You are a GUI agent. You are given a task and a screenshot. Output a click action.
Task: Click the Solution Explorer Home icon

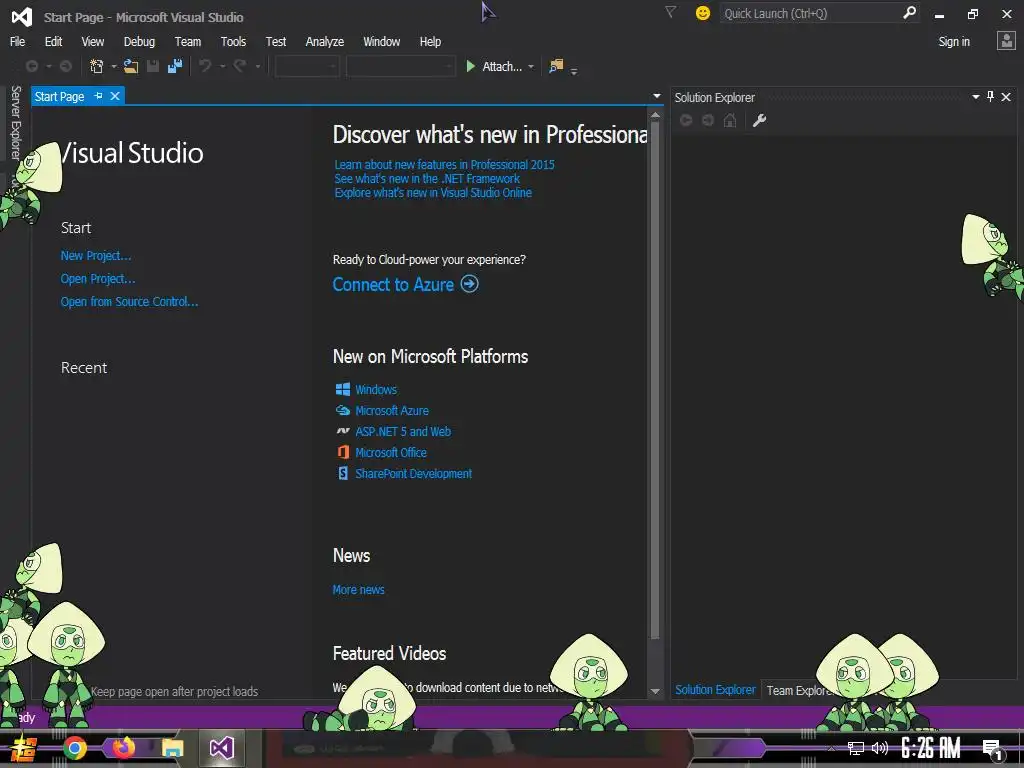(730, 120)
